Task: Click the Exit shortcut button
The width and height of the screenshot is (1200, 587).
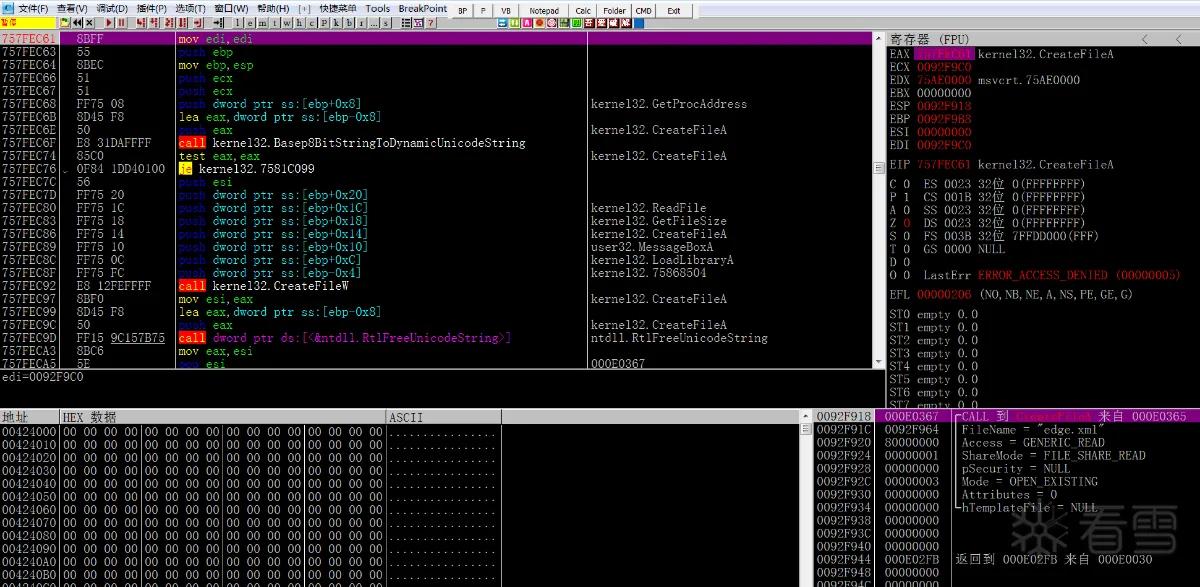Action: 674,11
